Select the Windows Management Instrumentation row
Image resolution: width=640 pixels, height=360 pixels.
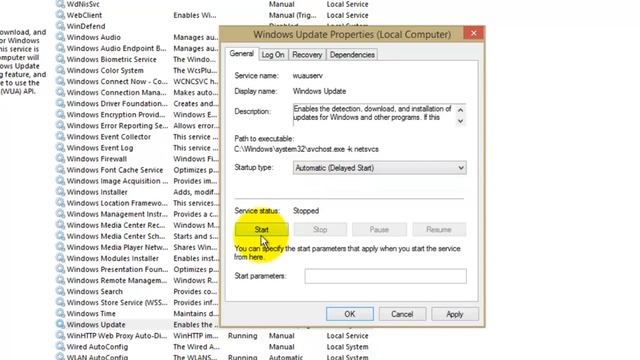137,214
